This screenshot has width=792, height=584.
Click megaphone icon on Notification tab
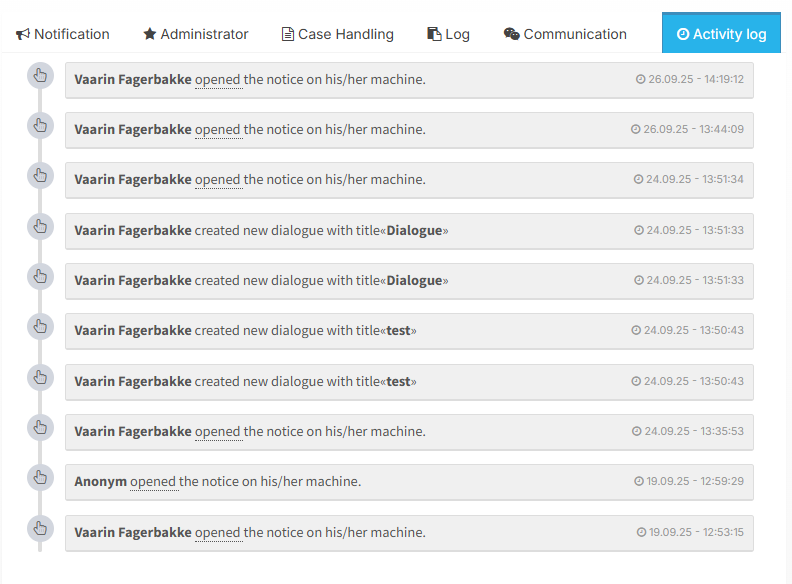pos(23,34)
